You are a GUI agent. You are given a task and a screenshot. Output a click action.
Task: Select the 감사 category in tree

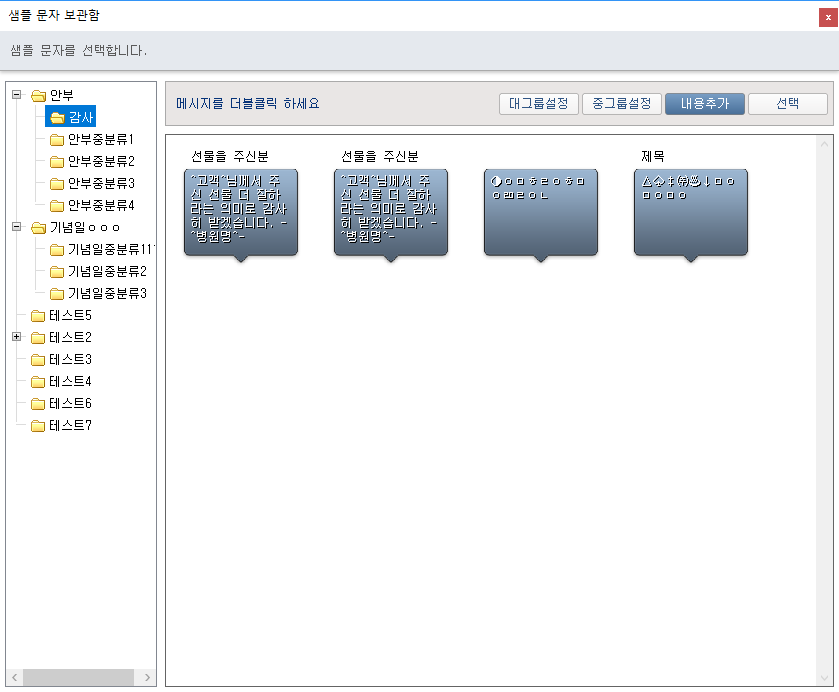81,118
